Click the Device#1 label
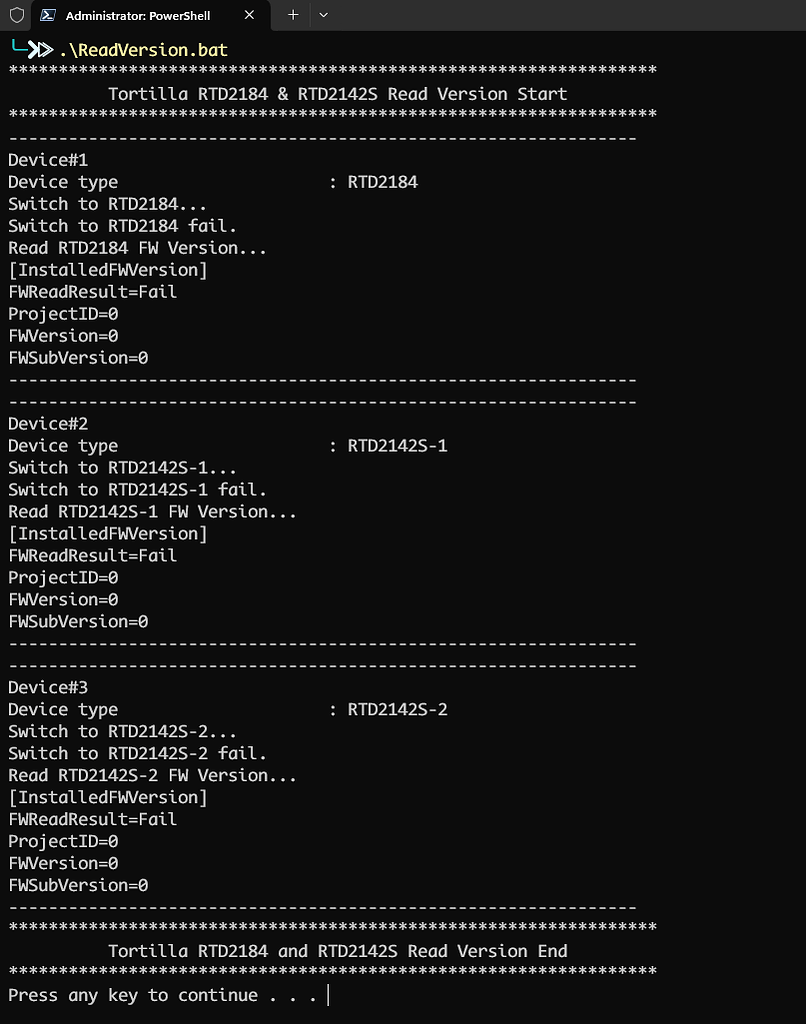 click(x=46, y=159)
